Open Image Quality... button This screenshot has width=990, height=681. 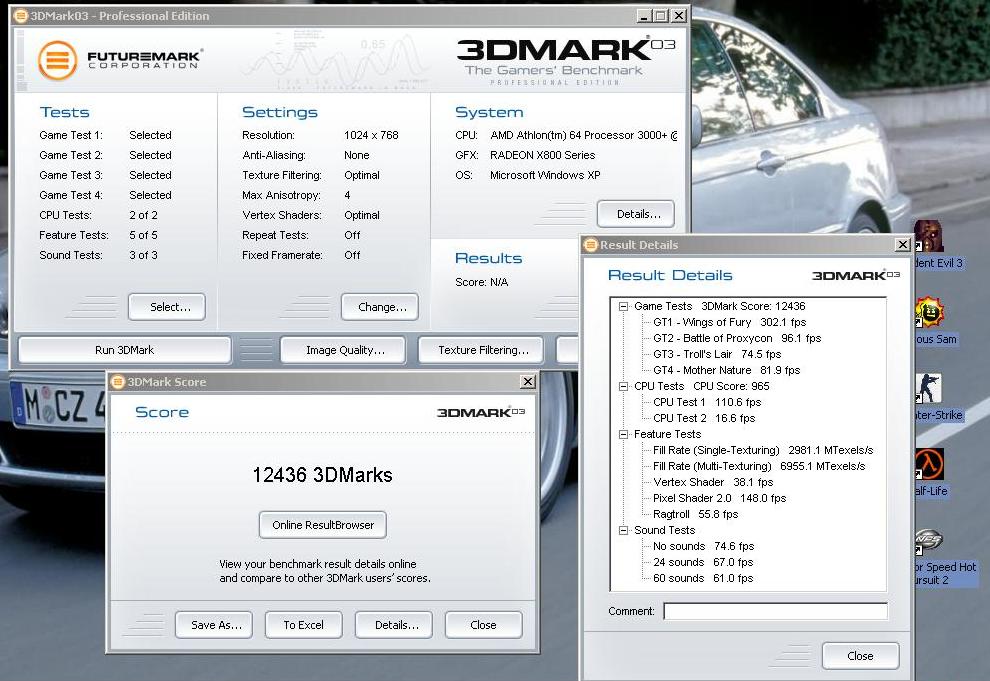point(343,350)
